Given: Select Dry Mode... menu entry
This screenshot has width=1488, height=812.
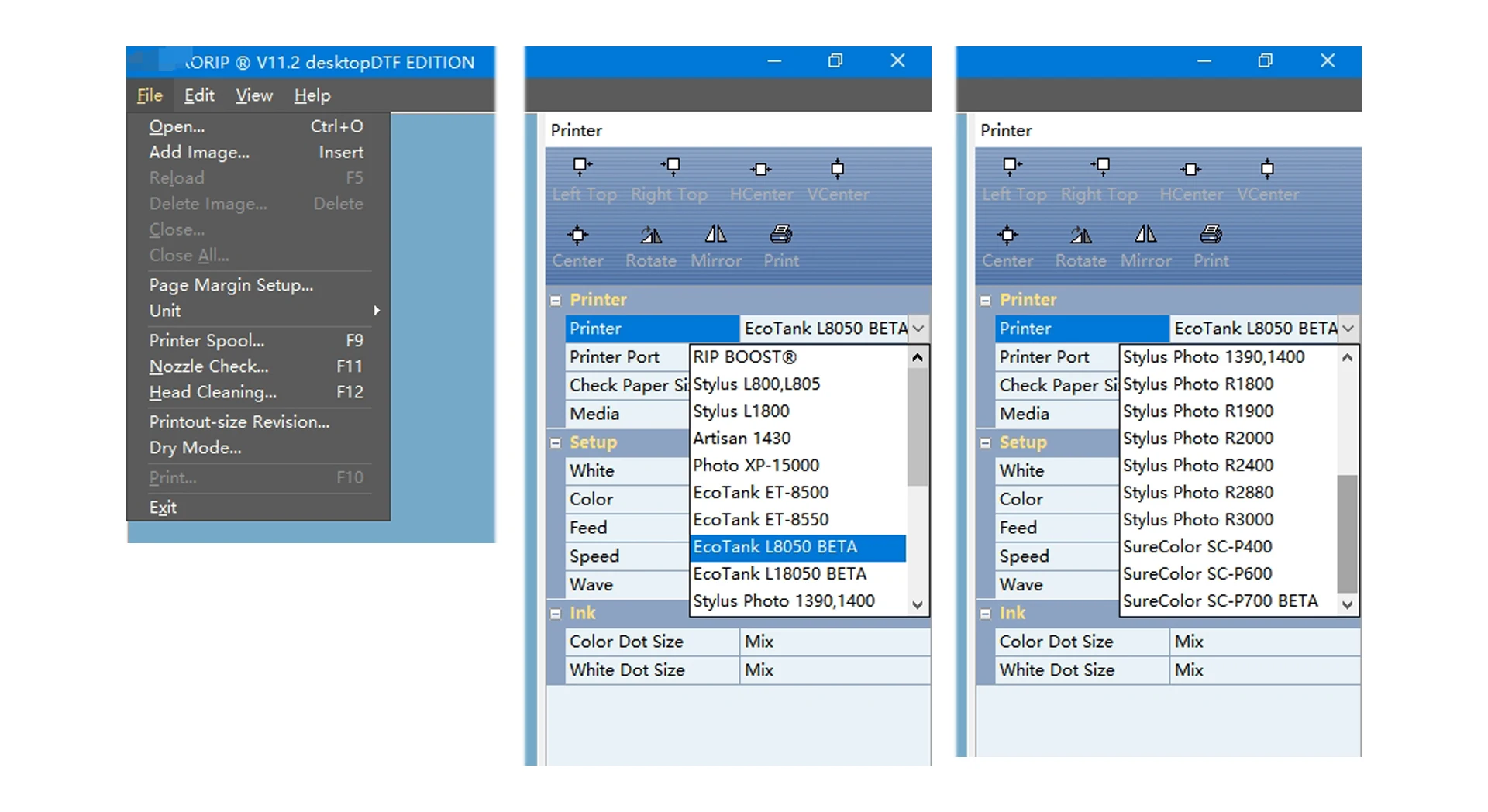Looking at the screenshot, I should 257,448.
